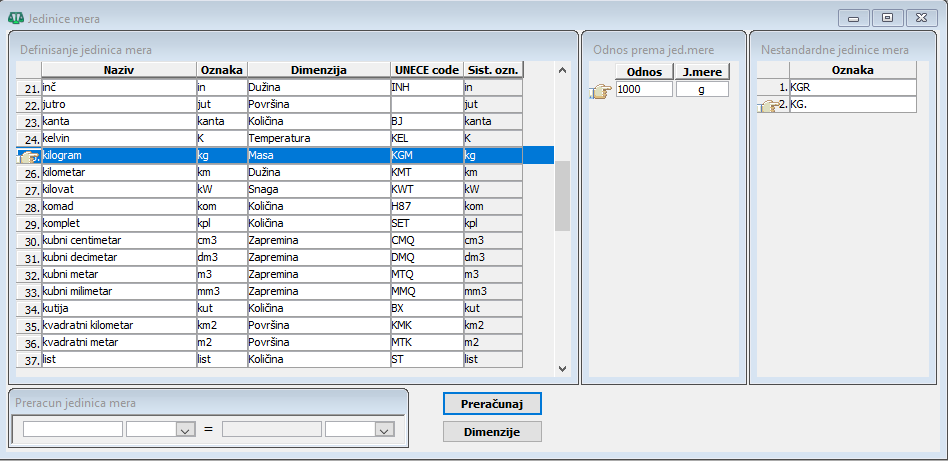Viewport: 948px width, 461px height.
Task: Click the Odnos field containing 1000
Action: 644,89
